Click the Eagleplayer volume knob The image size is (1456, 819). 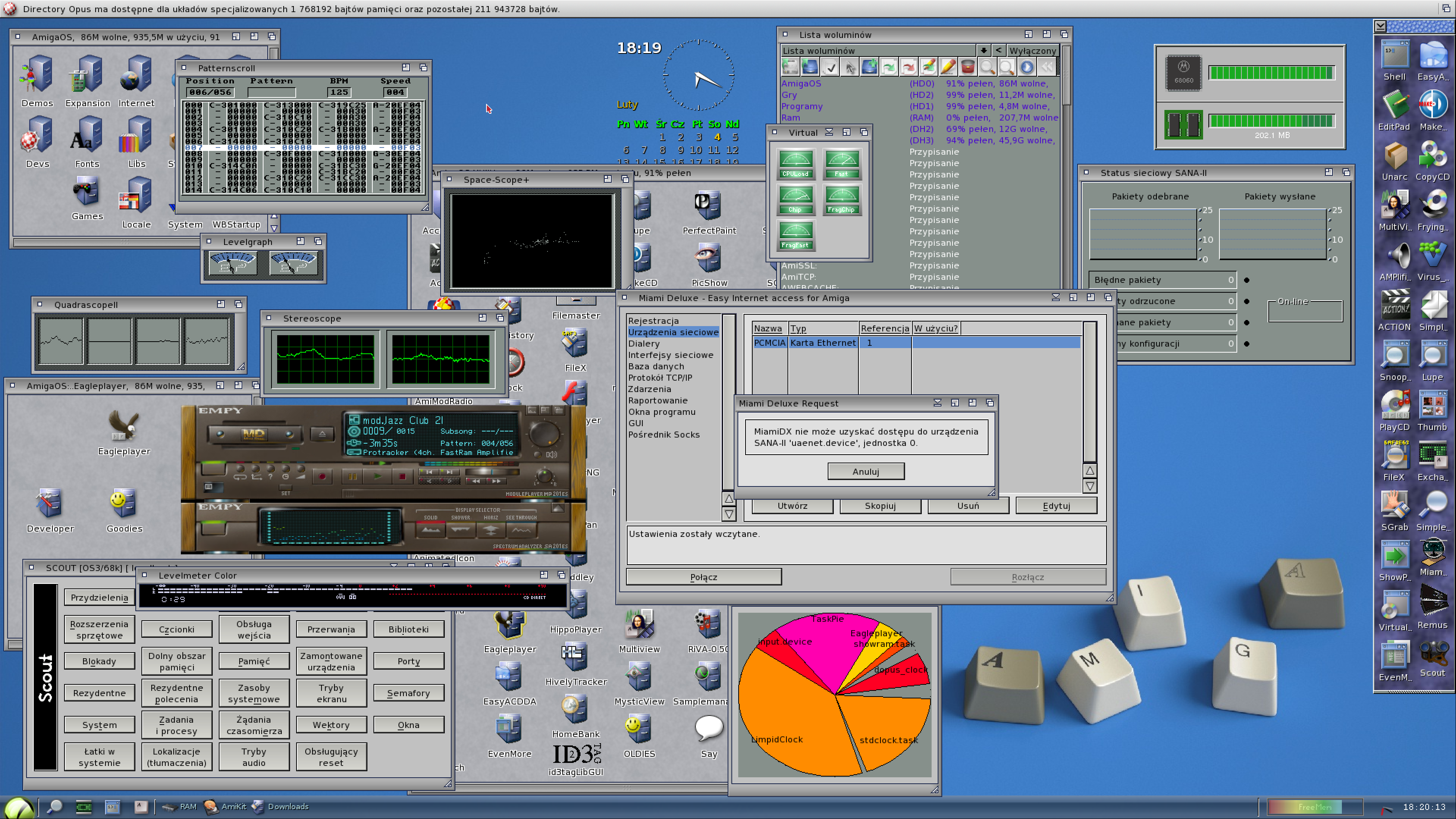pos(544,434)
